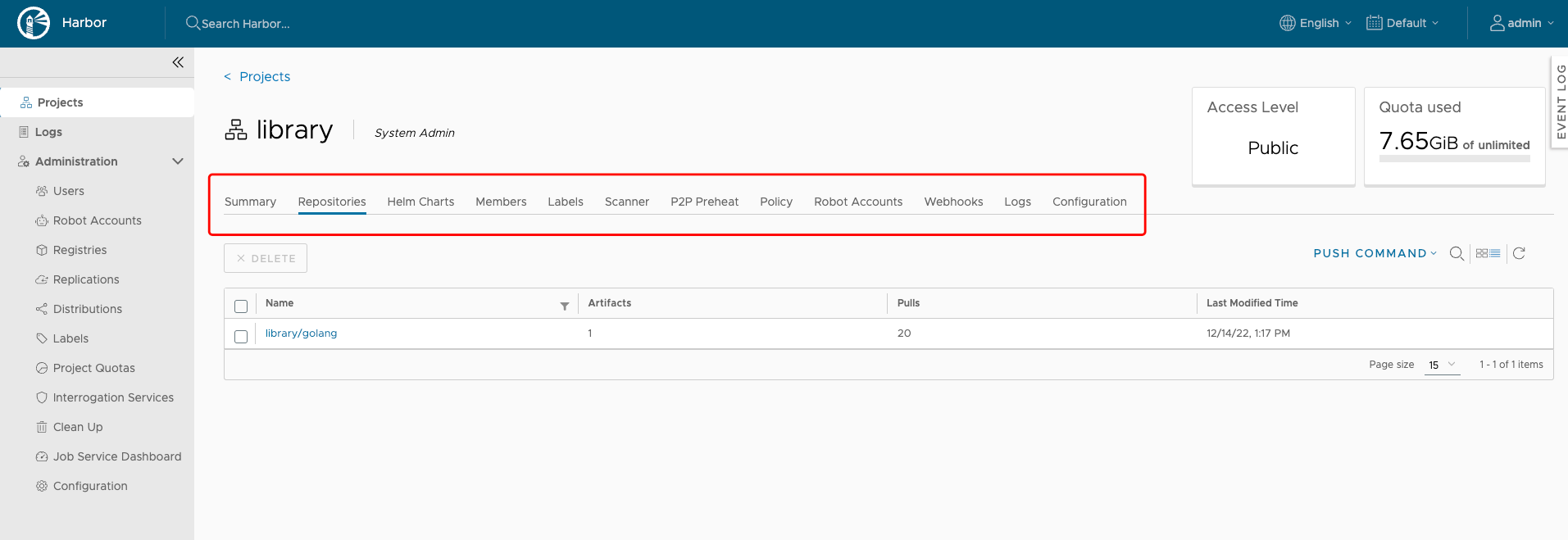Click Job Service Dashboard icon
This screenshot has height=540, width=1568.
click(x=42, y=456)
